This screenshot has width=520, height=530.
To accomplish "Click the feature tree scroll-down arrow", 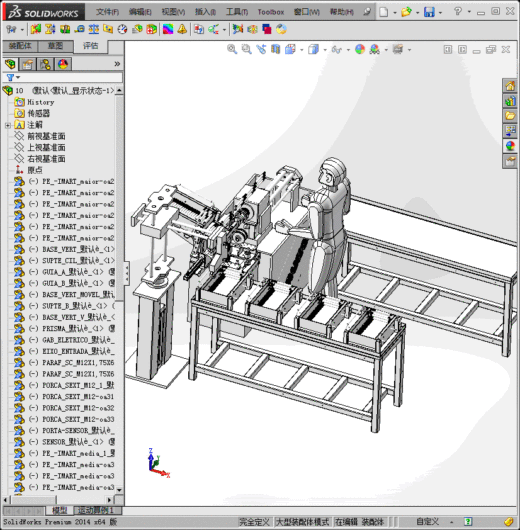I will 119,489.
